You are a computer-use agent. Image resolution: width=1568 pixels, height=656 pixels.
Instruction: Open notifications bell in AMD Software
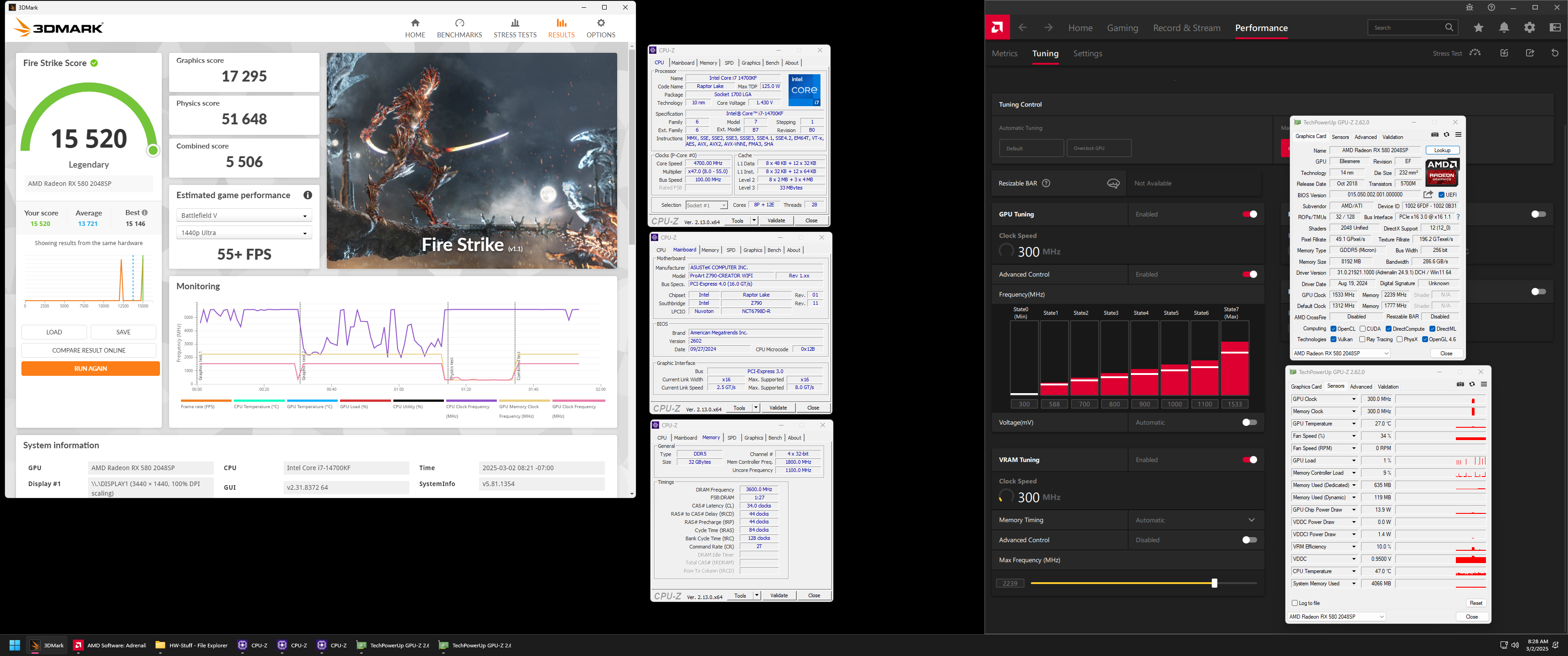coord(1504,27)
